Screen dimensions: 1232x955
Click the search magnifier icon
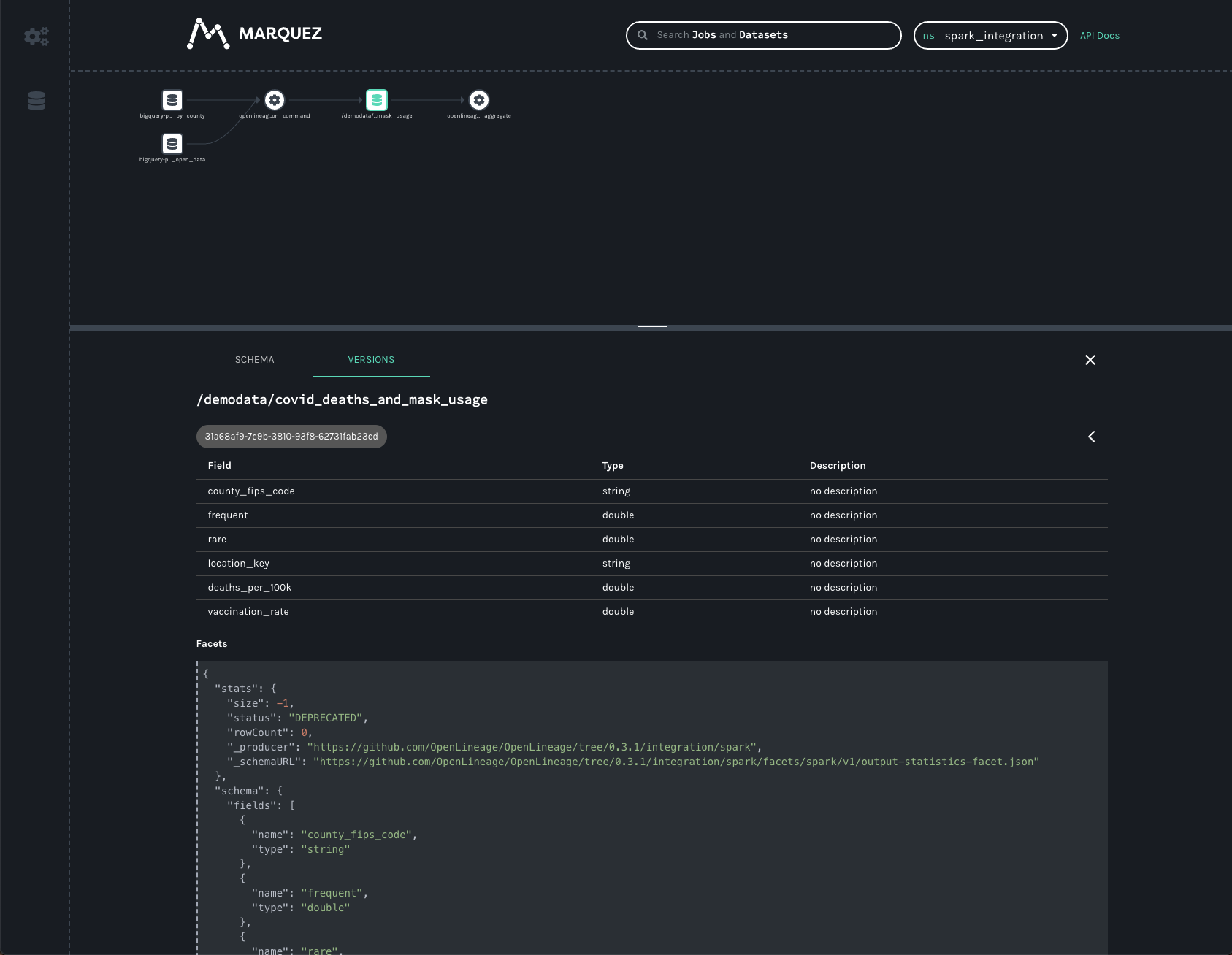coord(643,35)
